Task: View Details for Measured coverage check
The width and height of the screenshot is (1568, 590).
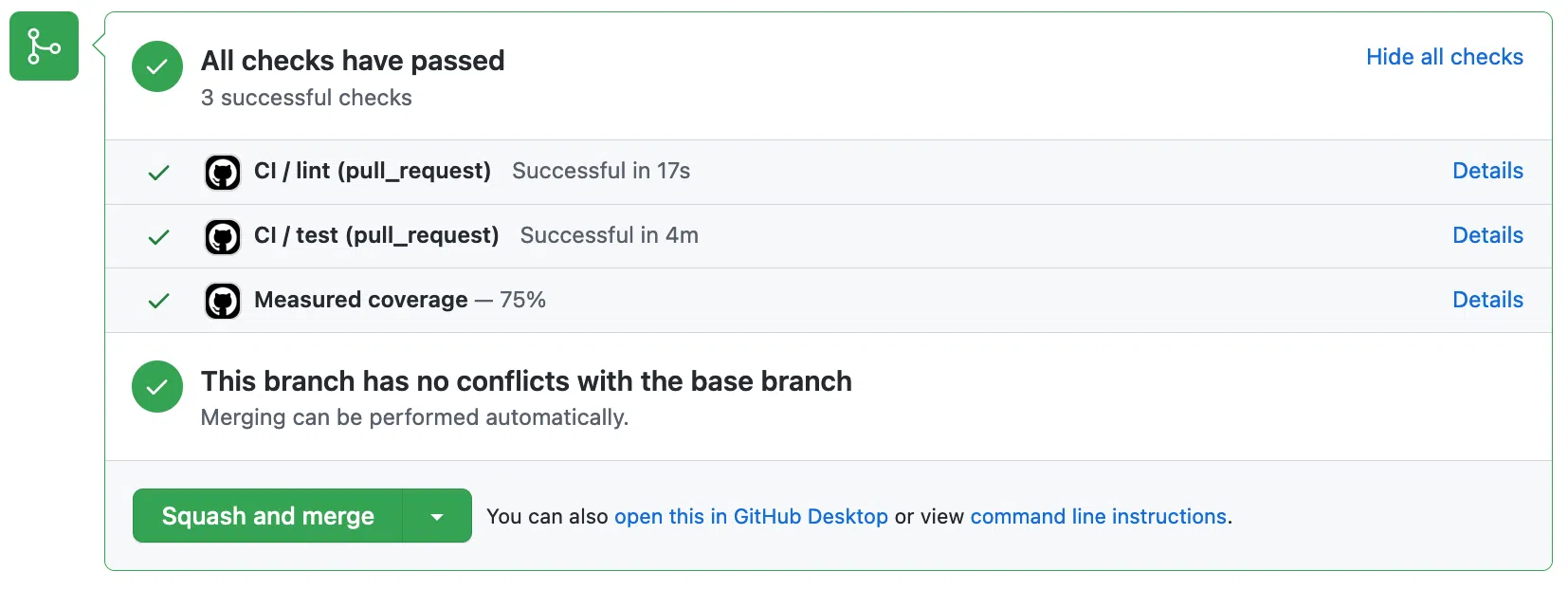Action: pos(1487,300)
